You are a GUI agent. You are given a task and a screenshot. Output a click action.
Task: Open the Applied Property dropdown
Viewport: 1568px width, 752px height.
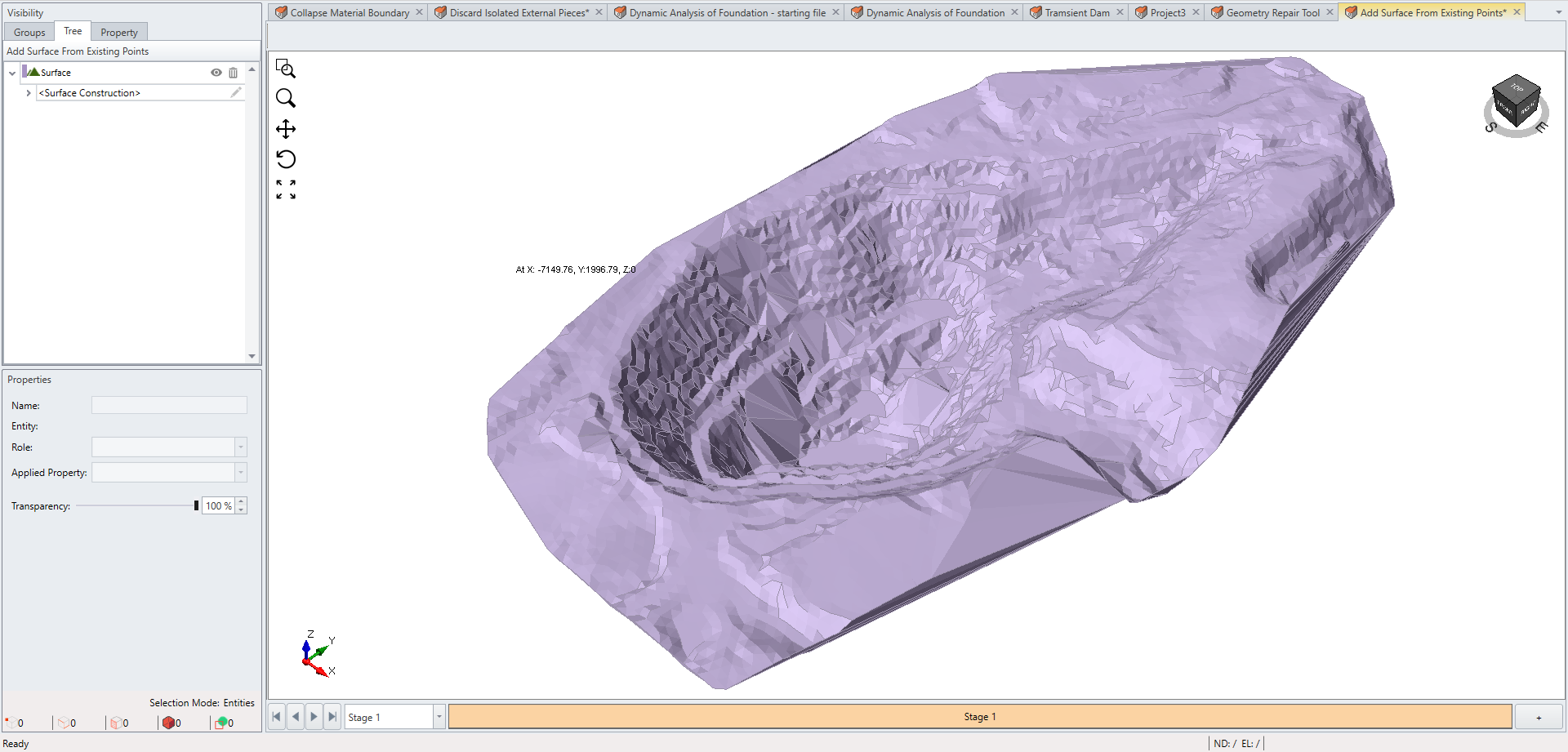tap(240, 472)
